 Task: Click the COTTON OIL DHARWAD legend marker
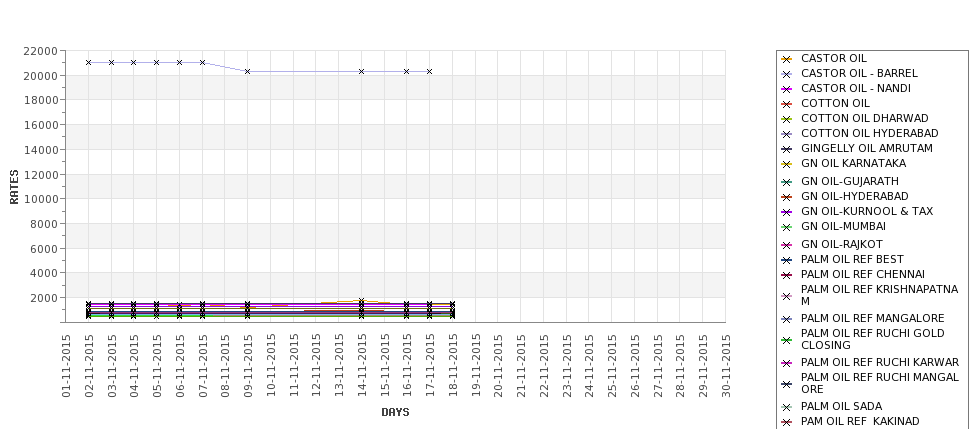787,119
